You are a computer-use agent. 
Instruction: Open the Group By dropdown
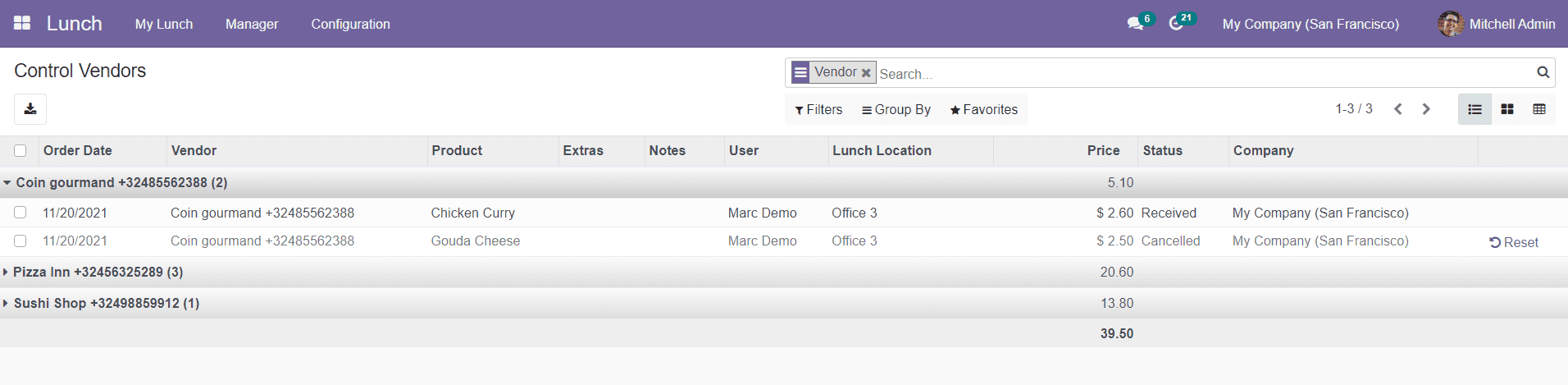(x=896, y=109)
